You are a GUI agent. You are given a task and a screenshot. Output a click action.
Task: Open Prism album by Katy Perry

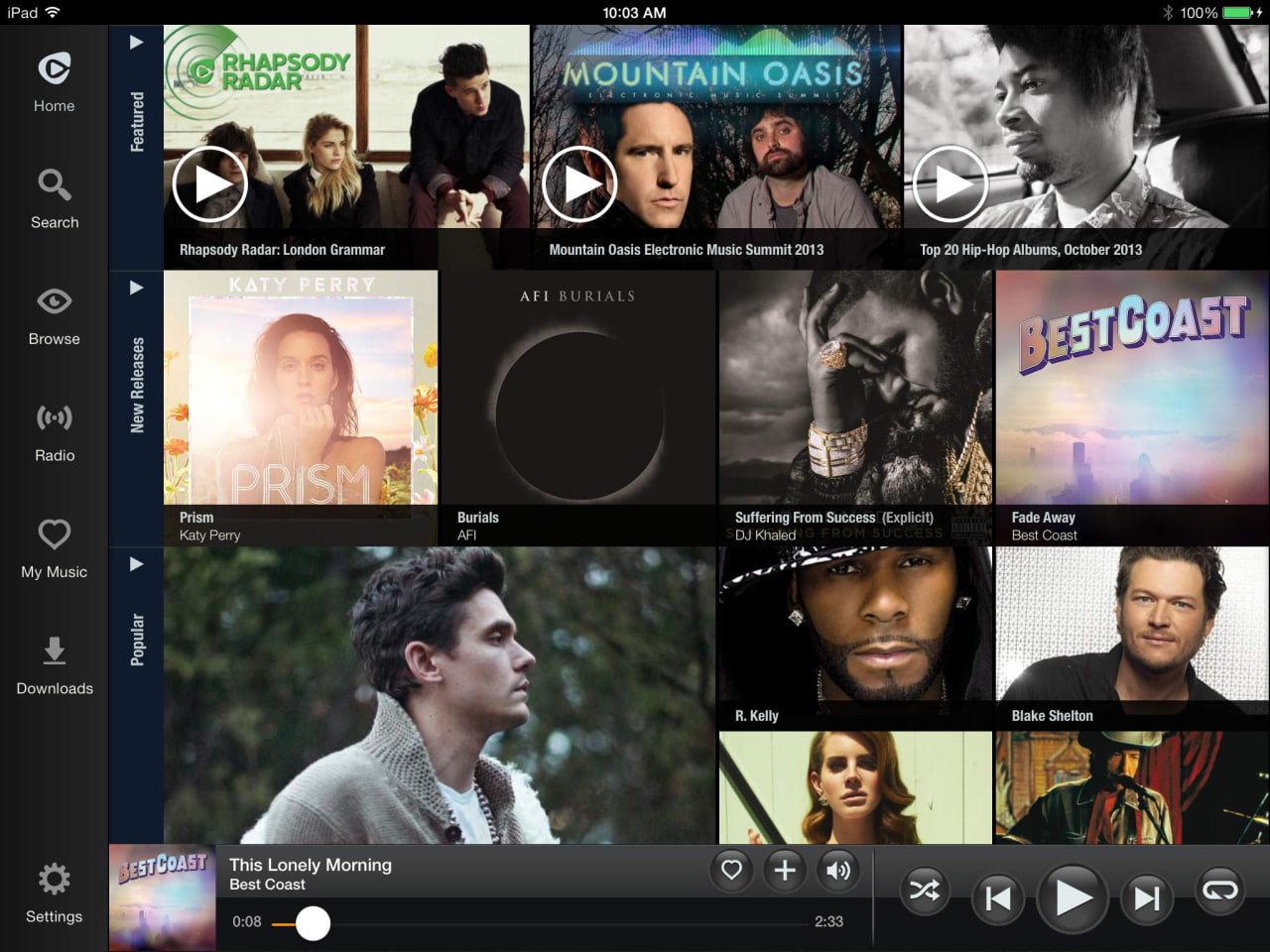[301, 408]
